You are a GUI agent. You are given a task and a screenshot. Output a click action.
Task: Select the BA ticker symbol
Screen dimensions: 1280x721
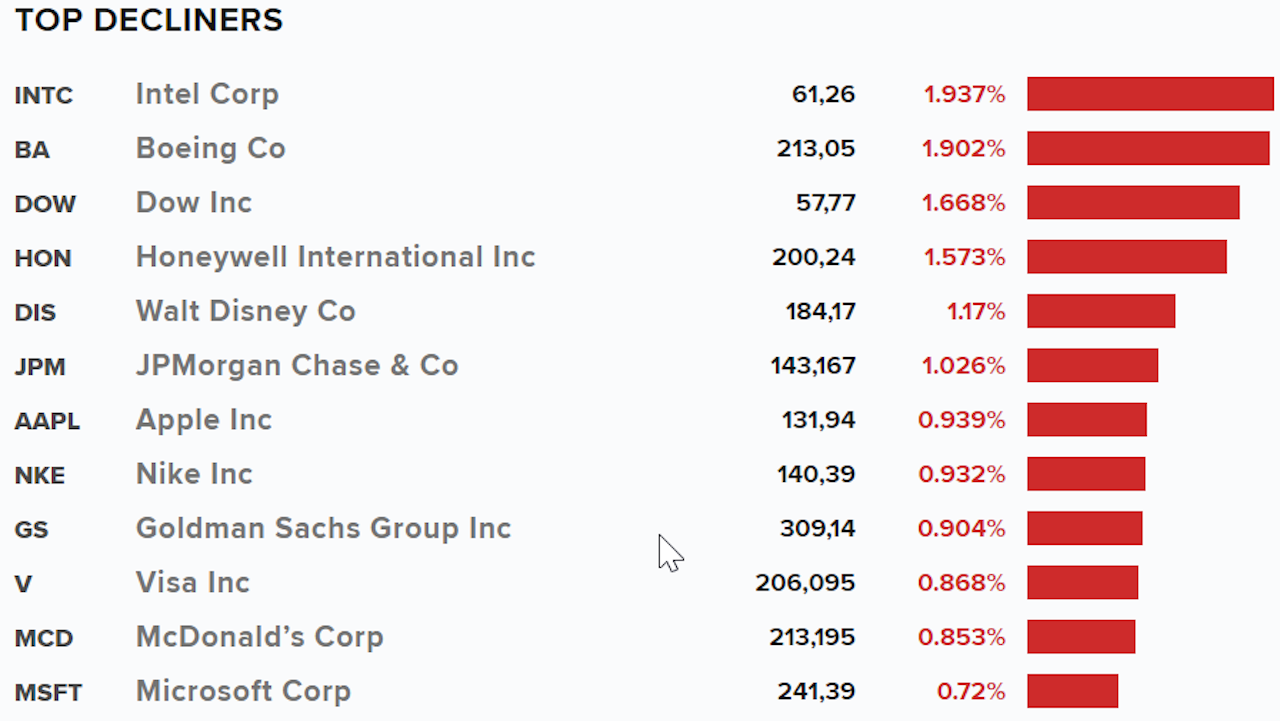point(32,150)
